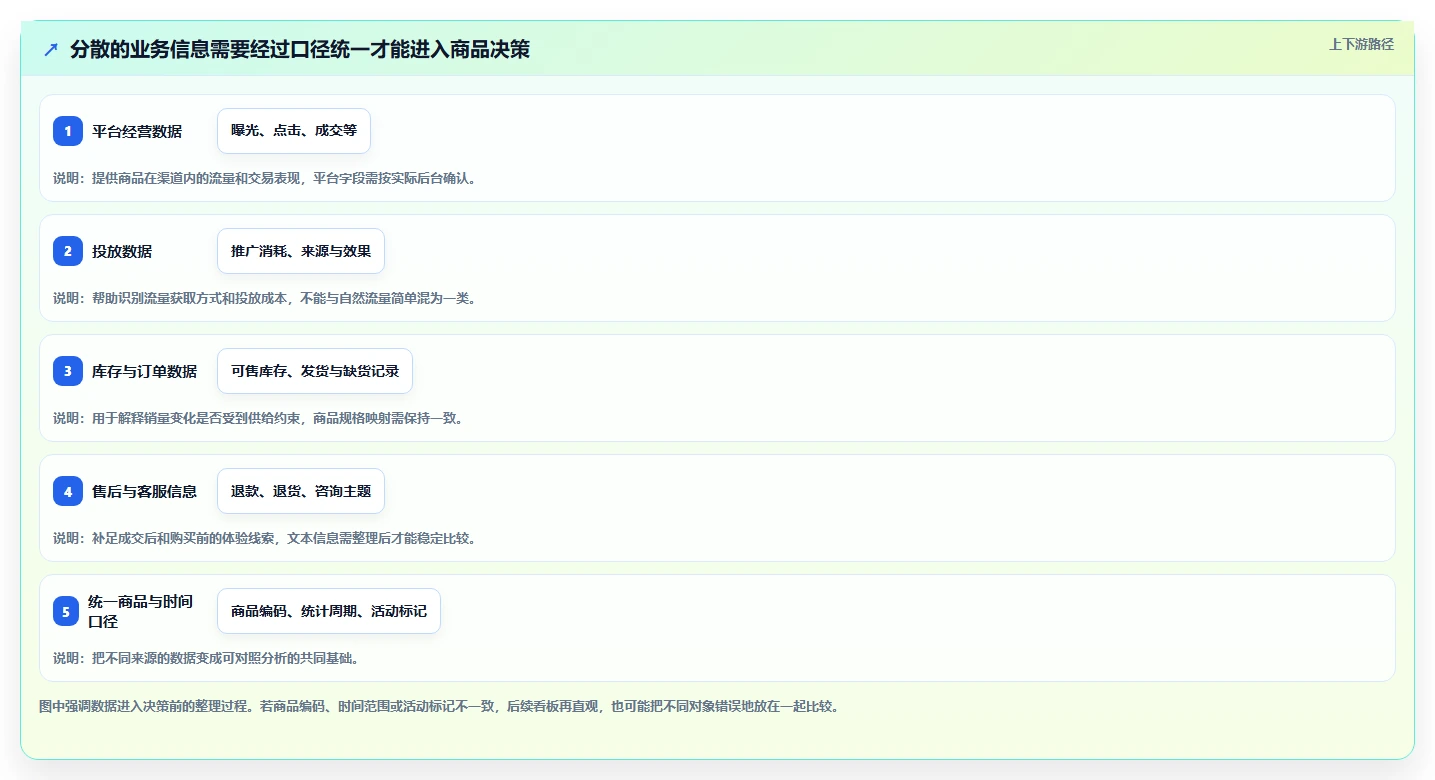
Task: Click the 推广消耗、来源与效果 tag
Action: coord(301,251)
